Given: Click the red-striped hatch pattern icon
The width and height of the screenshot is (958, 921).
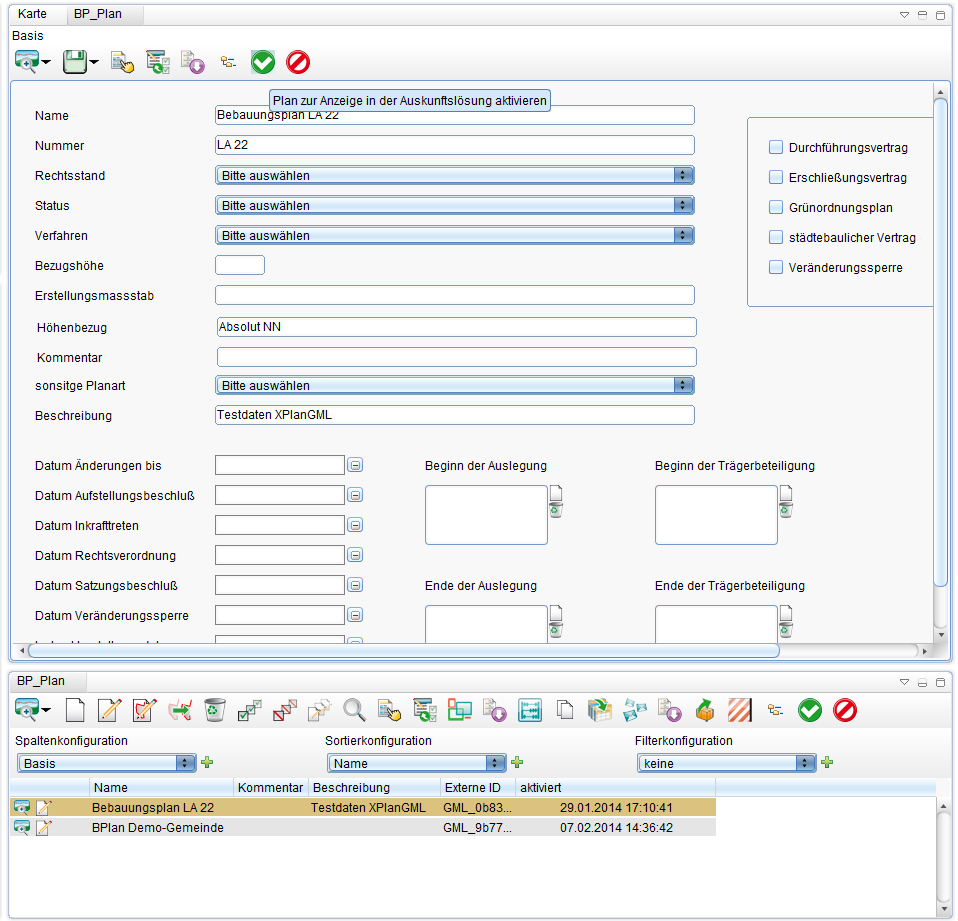Looking at the screenshot, I should [739, 710].
